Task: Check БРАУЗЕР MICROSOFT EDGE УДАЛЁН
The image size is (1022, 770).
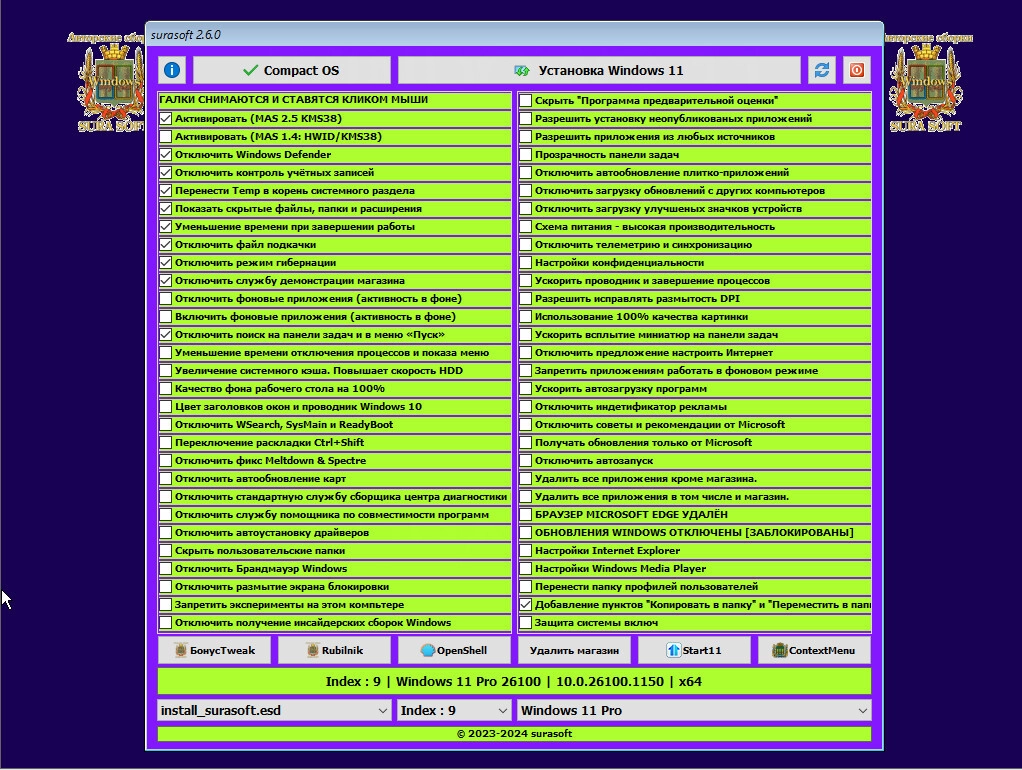Action: (525, 514)
